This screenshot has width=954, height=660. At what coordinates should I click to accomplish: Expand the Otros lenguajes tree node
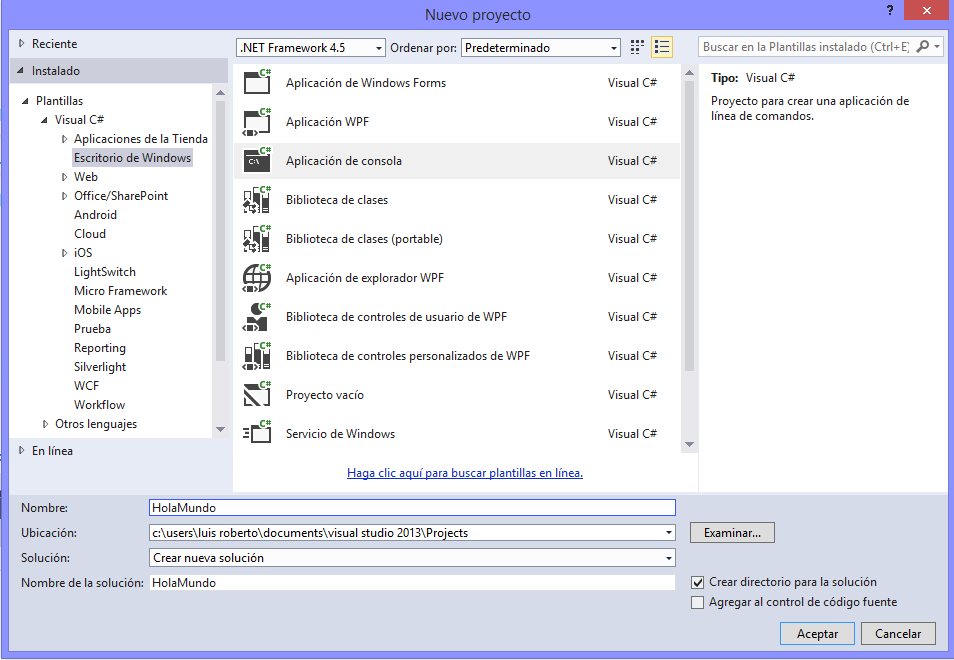46,424
